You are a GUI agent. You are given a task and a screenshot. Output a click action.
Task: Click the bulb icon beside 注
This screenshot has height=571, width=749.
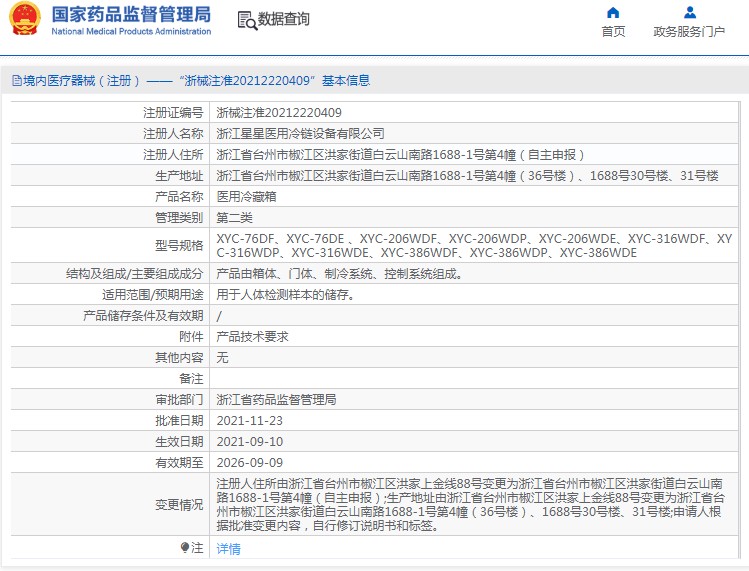coord(185,547)
